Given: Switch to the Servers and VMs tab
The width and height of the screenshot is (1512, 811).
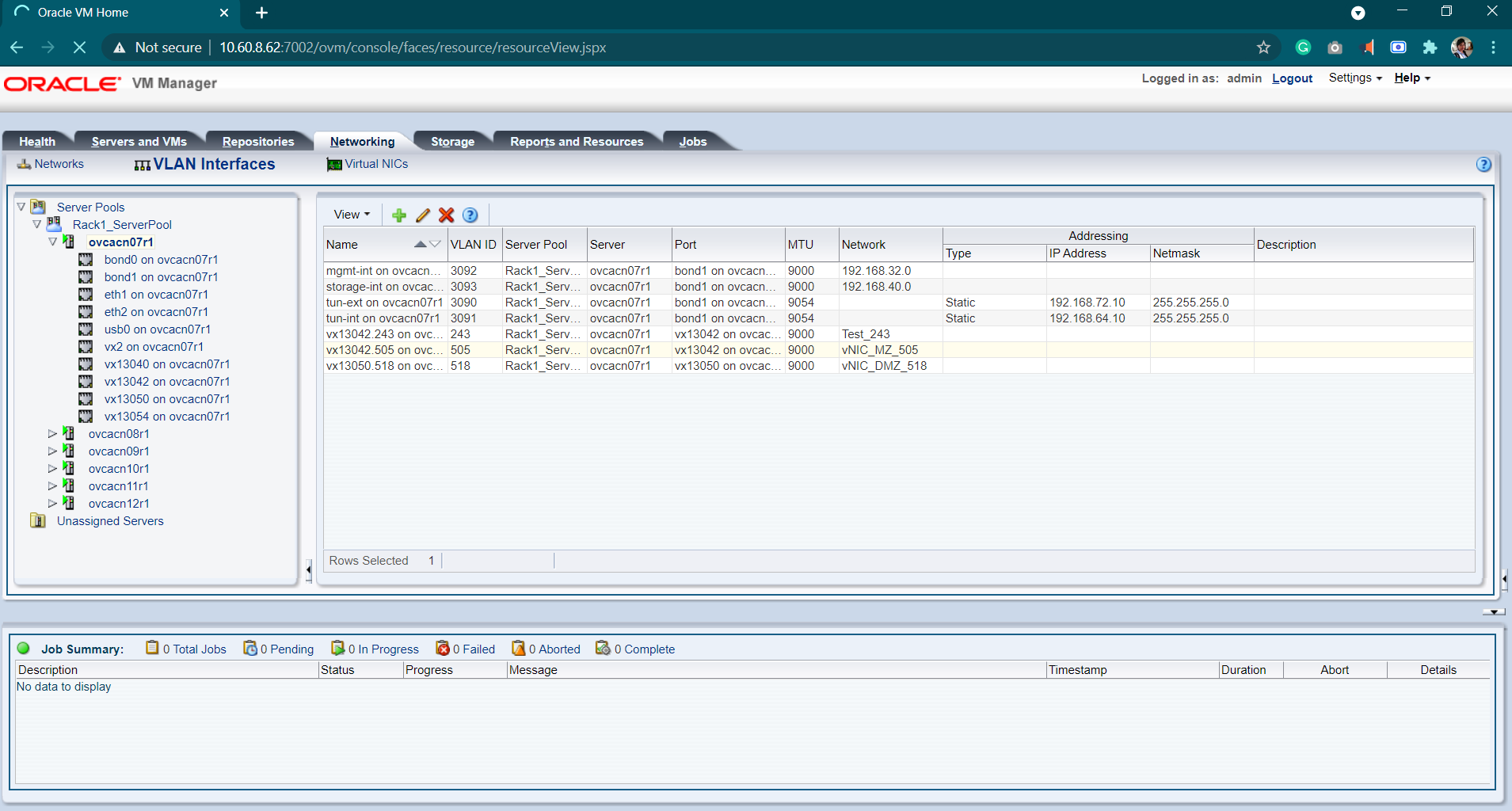Looking at the screenshot, I should pyautogui.click(x=139, y=142).
